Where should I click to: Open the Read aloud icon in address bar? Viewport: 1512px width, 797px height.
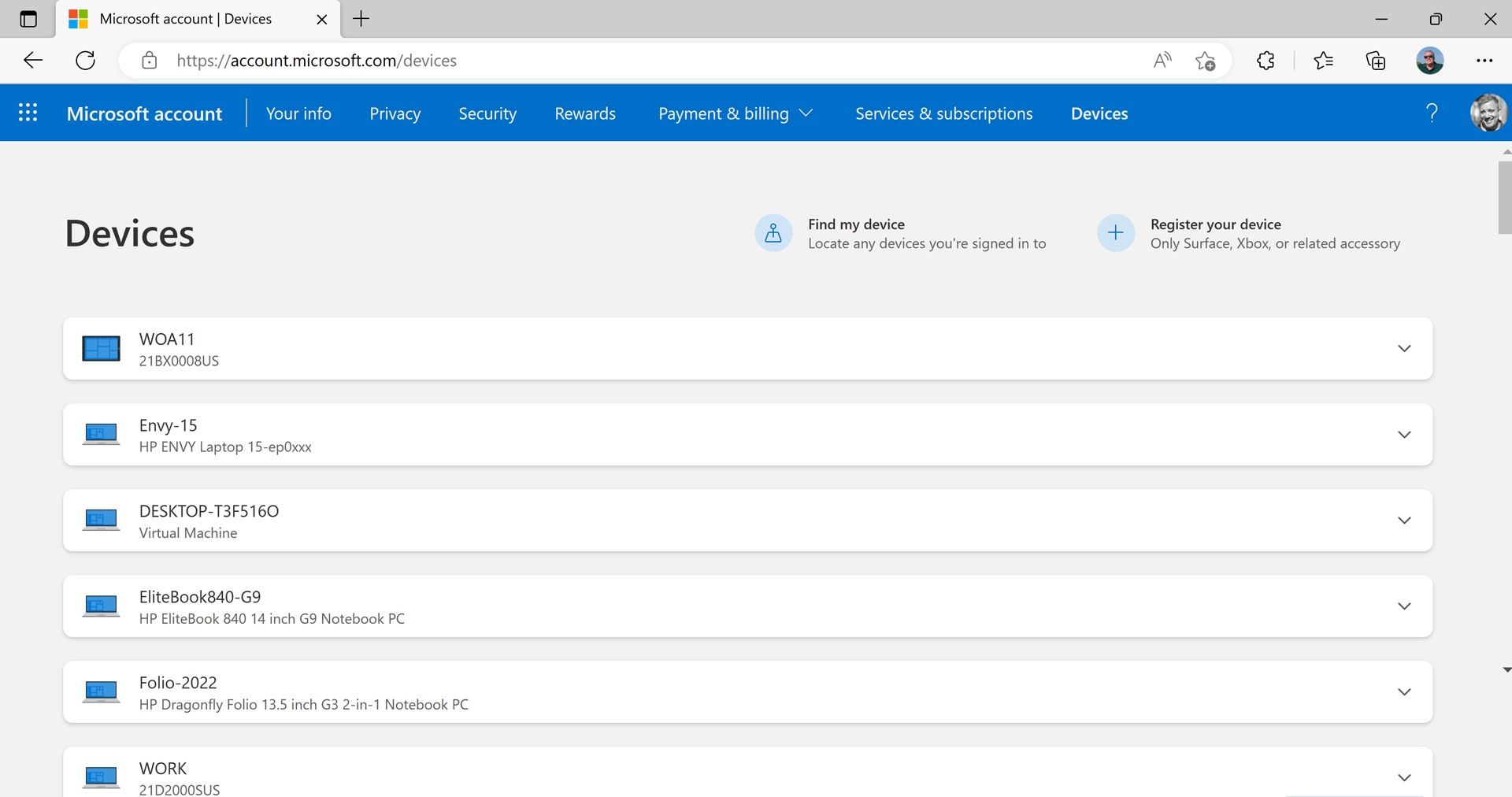coord(1162,61)
